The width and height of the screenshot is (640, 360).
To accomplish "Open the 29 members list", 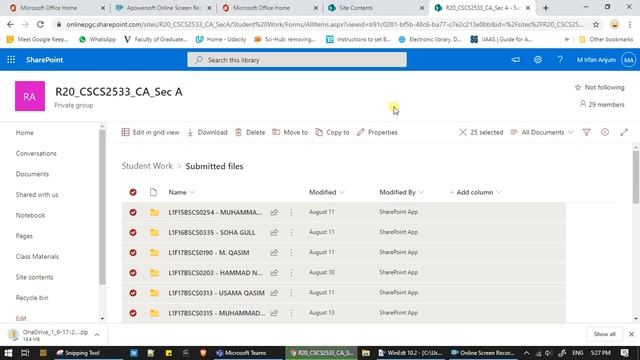I will click(602, 104).
